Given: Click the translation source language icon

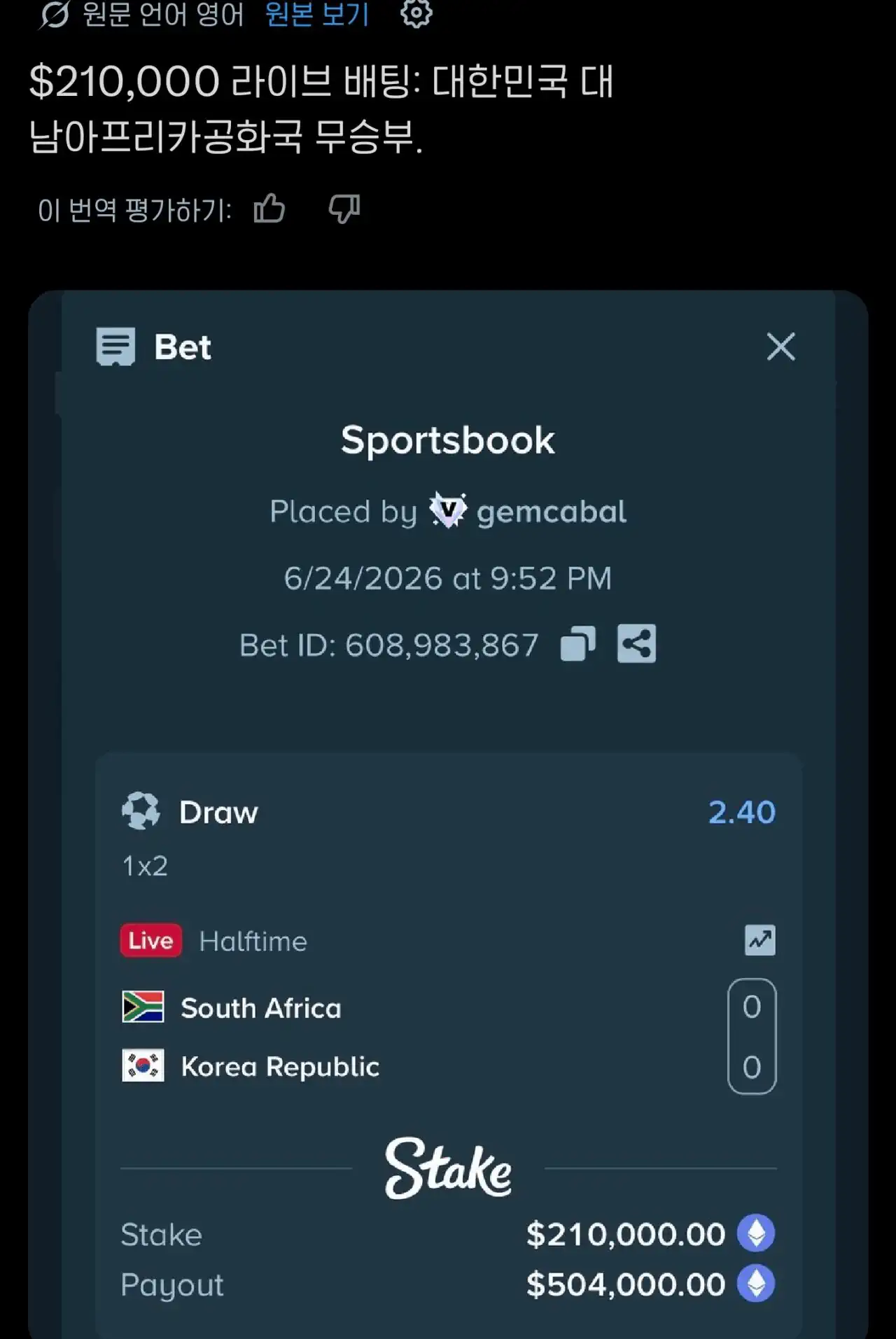Looking at the screenshot, I should [x=54, y=14].
